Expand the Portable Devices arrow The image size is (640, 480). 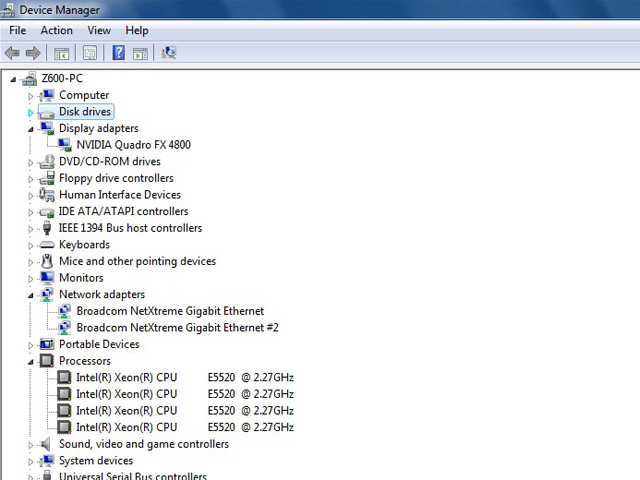pos(31,346)
